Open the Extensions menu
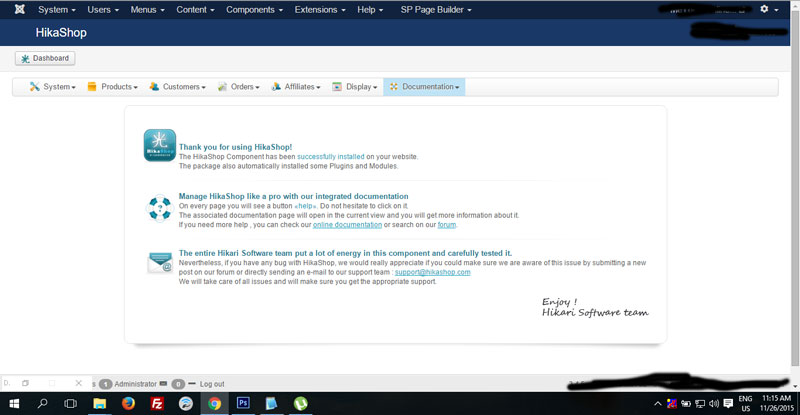This screenshot has height=415, width=800. pos(320,10)
